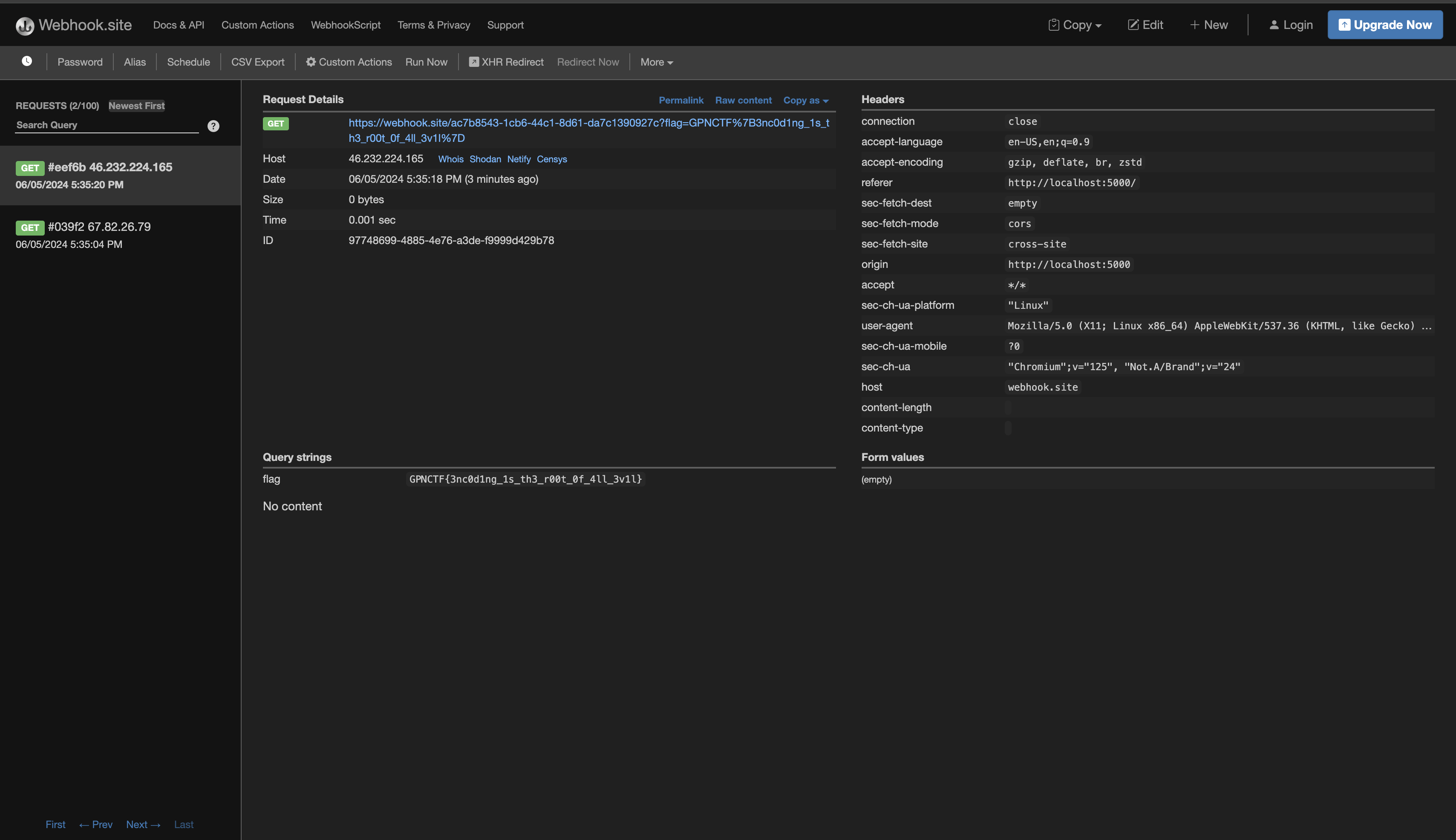Expand the More dropdown menu
The height and width of the screenshot is (840, 1456).
click(656, 62)
